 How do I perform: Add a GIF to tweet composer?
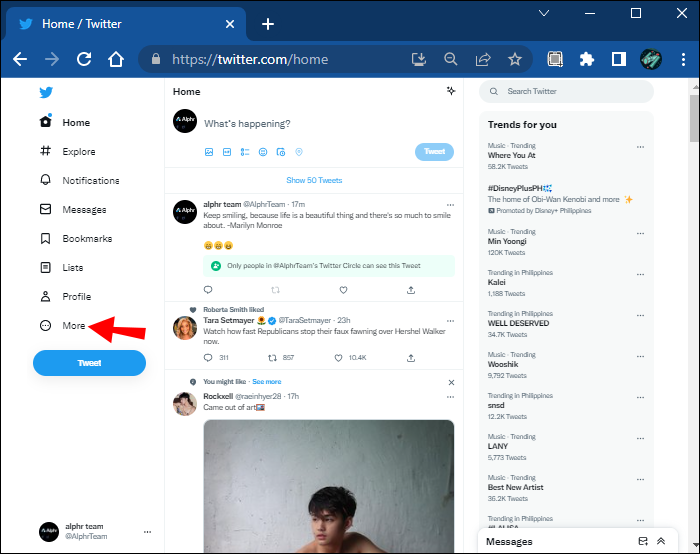click(x=227, y=152)
